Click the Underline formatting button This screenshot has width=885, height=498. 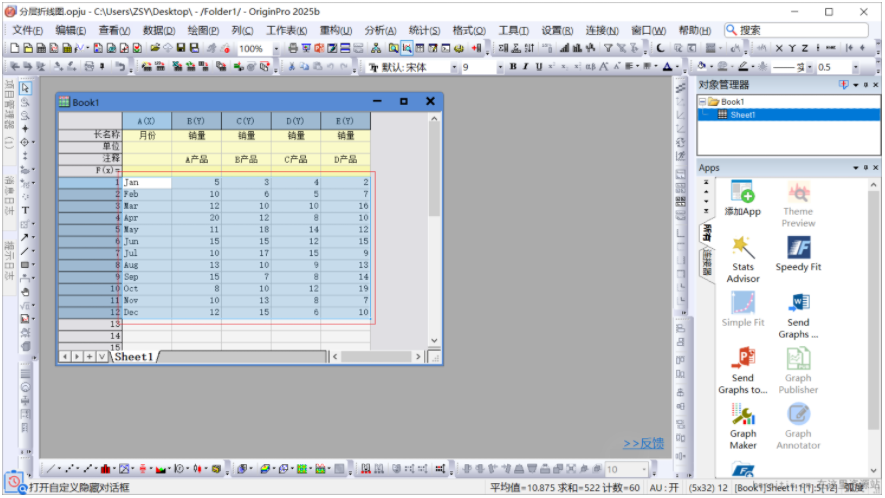point(538,67)
